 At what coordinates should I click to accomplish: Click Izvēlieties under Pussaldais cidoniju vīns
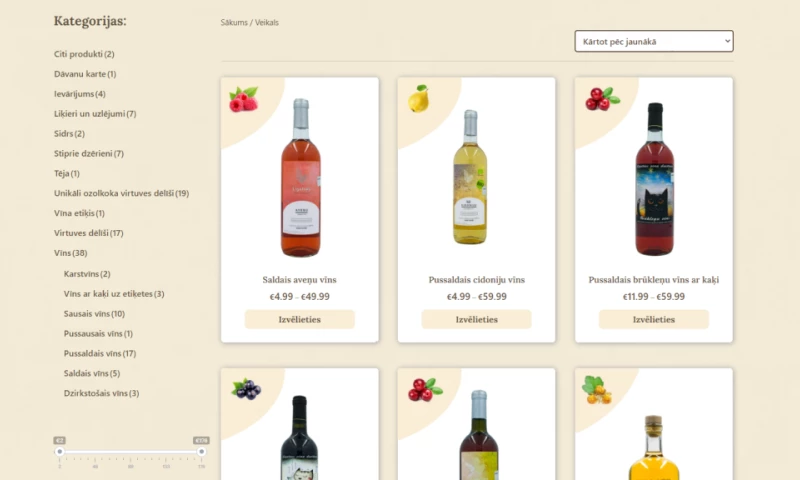[x=477, y=319]
